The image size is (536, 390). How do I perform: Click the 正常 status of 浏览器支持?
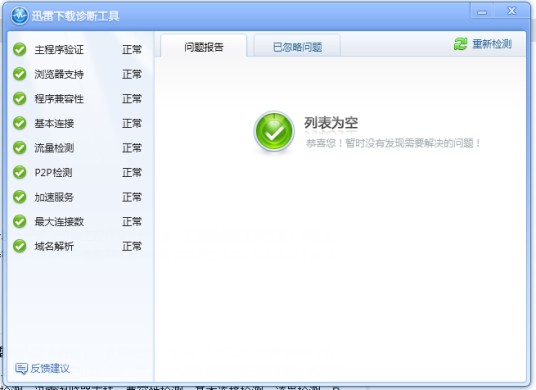[132, 75]
